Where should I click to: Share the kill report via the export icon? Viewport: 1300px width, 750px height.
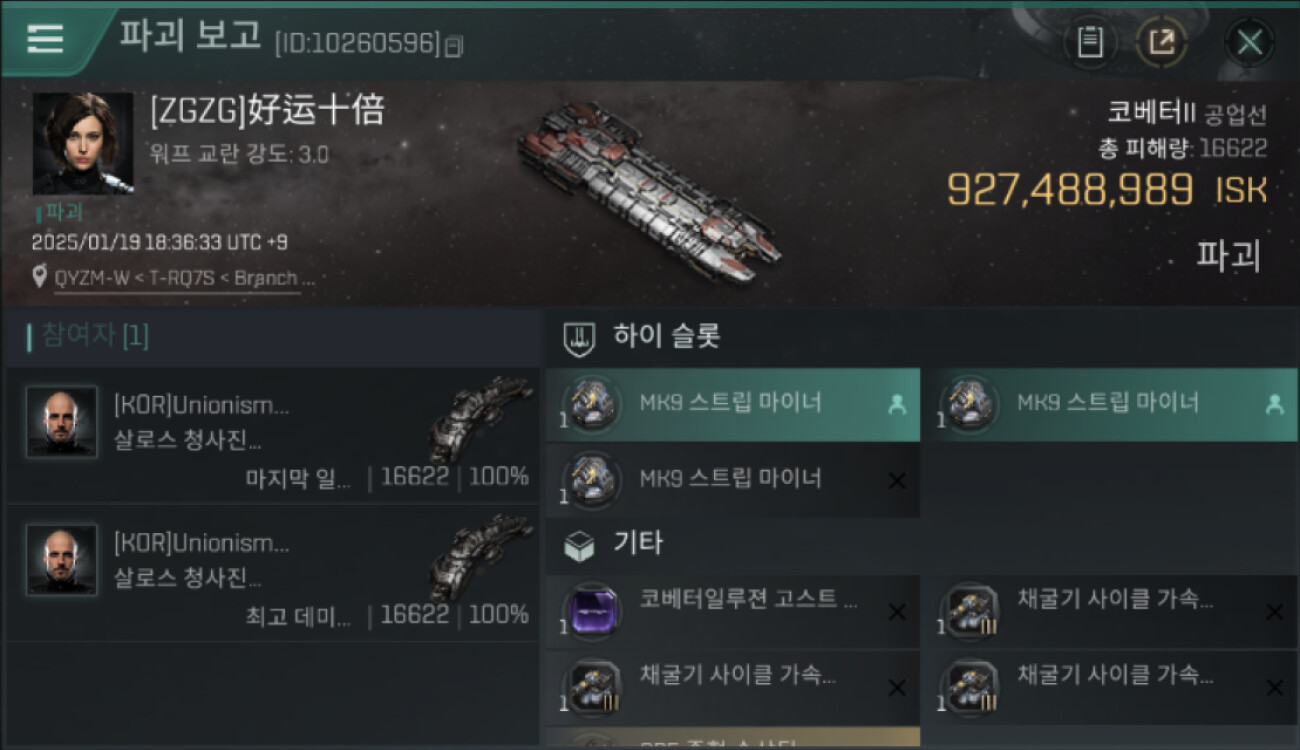1161,42
